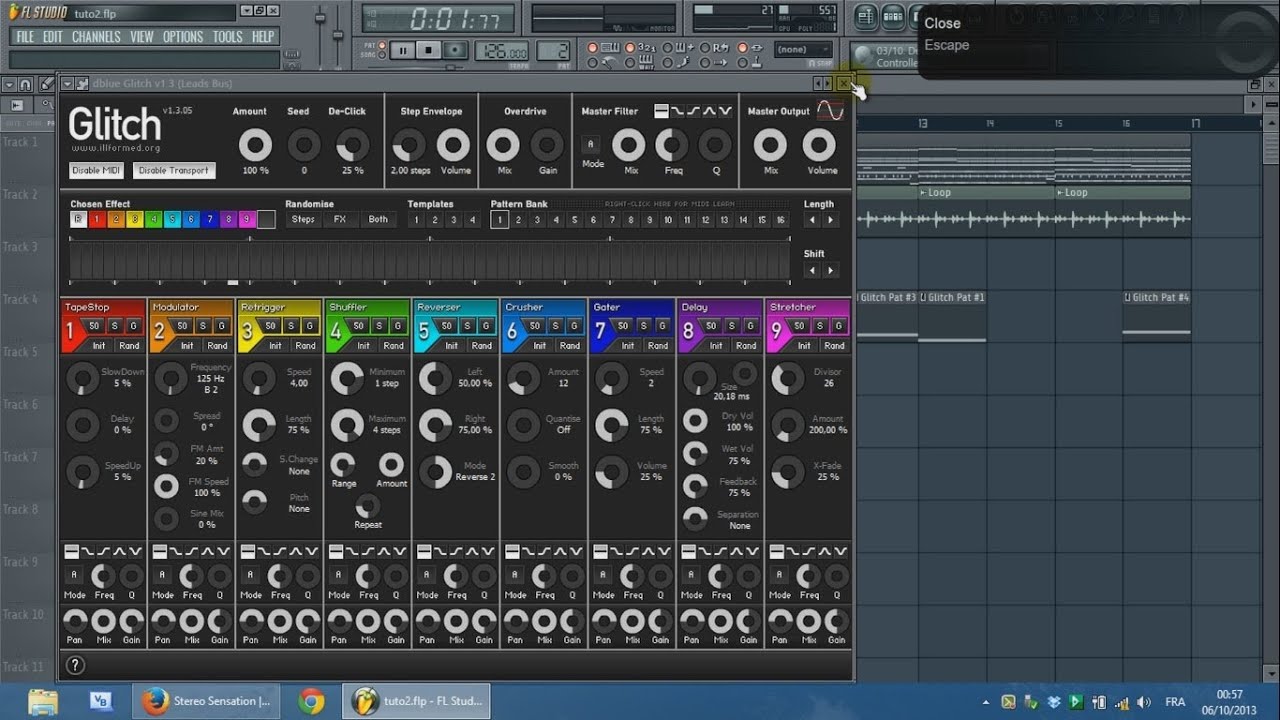Toggle the Disable Transport button
Viewport: 1280px width, 720px height.
[x=174, y=171]
